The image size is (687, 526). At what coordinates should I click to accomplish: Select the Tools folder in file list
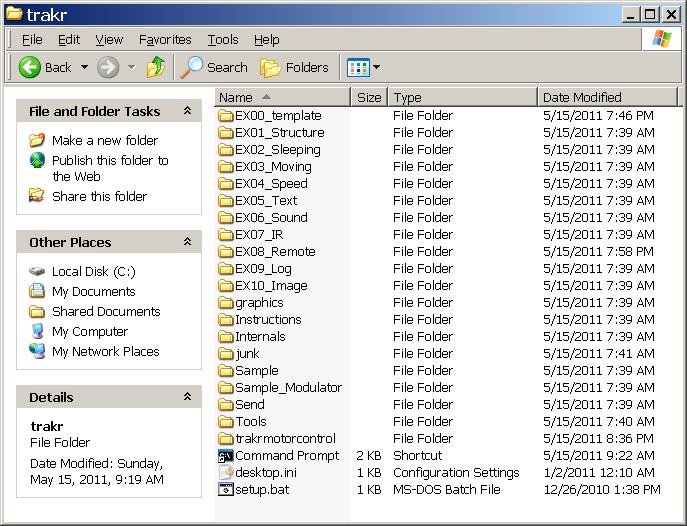251,422
